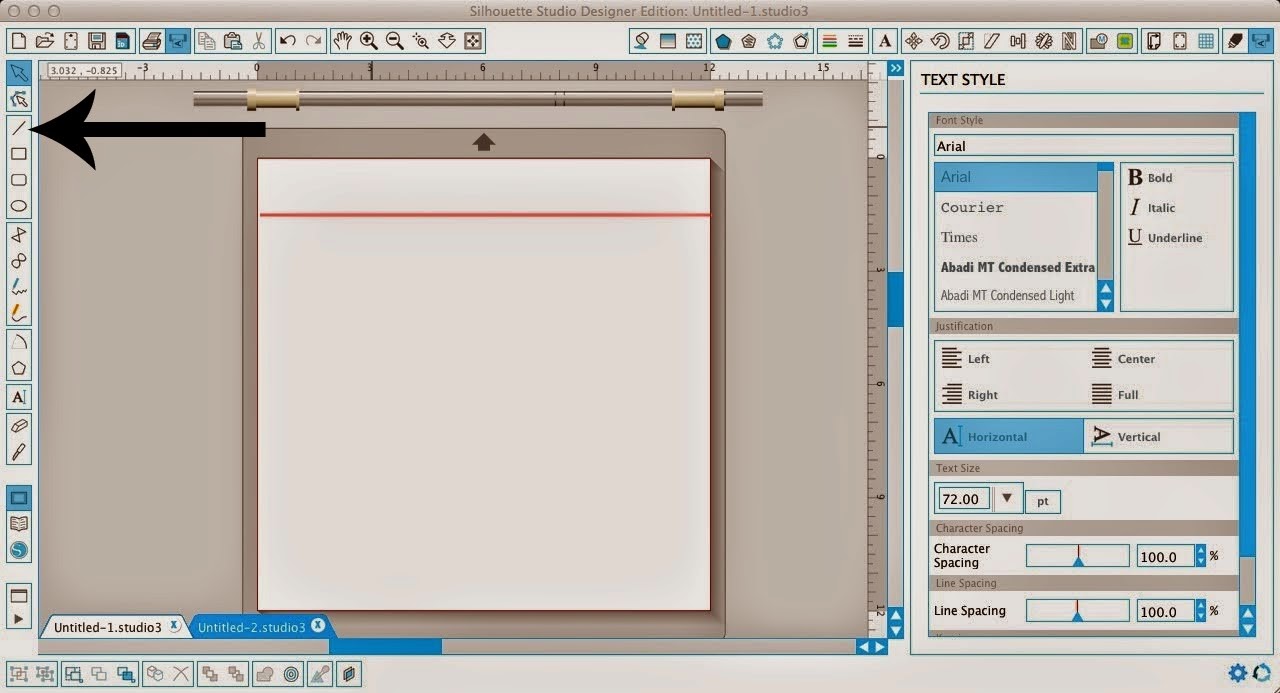Switch to the Untitled-2.studio3 tab
Viewport: 1280px width, 693px height.
(255, 625)
